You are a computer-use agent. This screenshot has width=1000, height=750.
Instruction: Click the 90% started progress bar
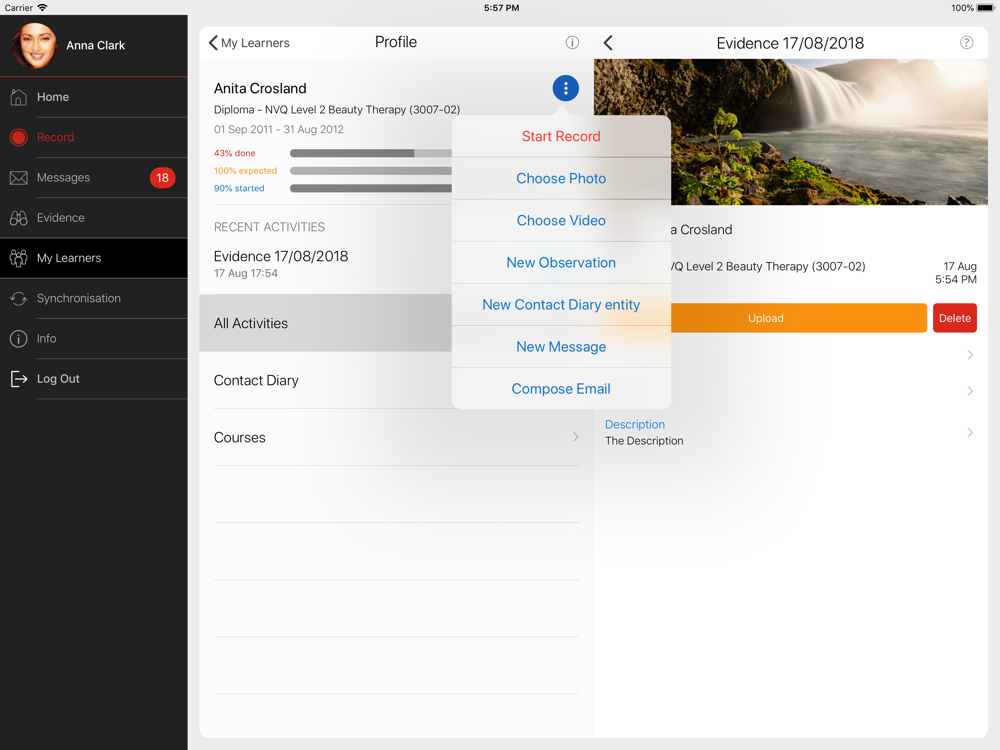click(x=371, y=188)
